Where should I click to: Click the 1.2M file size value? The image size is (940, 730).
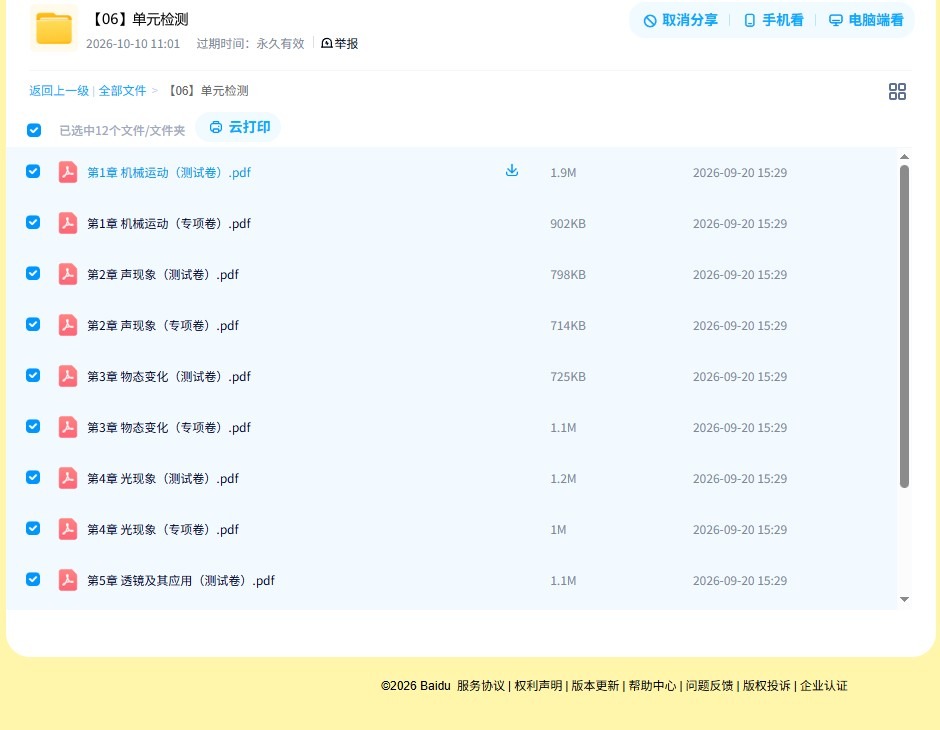coord(563,478)
